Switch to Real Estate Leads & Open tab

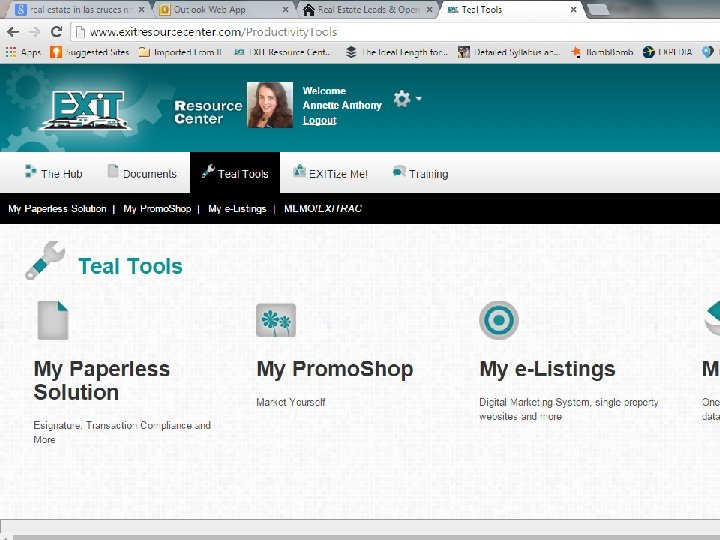tap(367, 10)
